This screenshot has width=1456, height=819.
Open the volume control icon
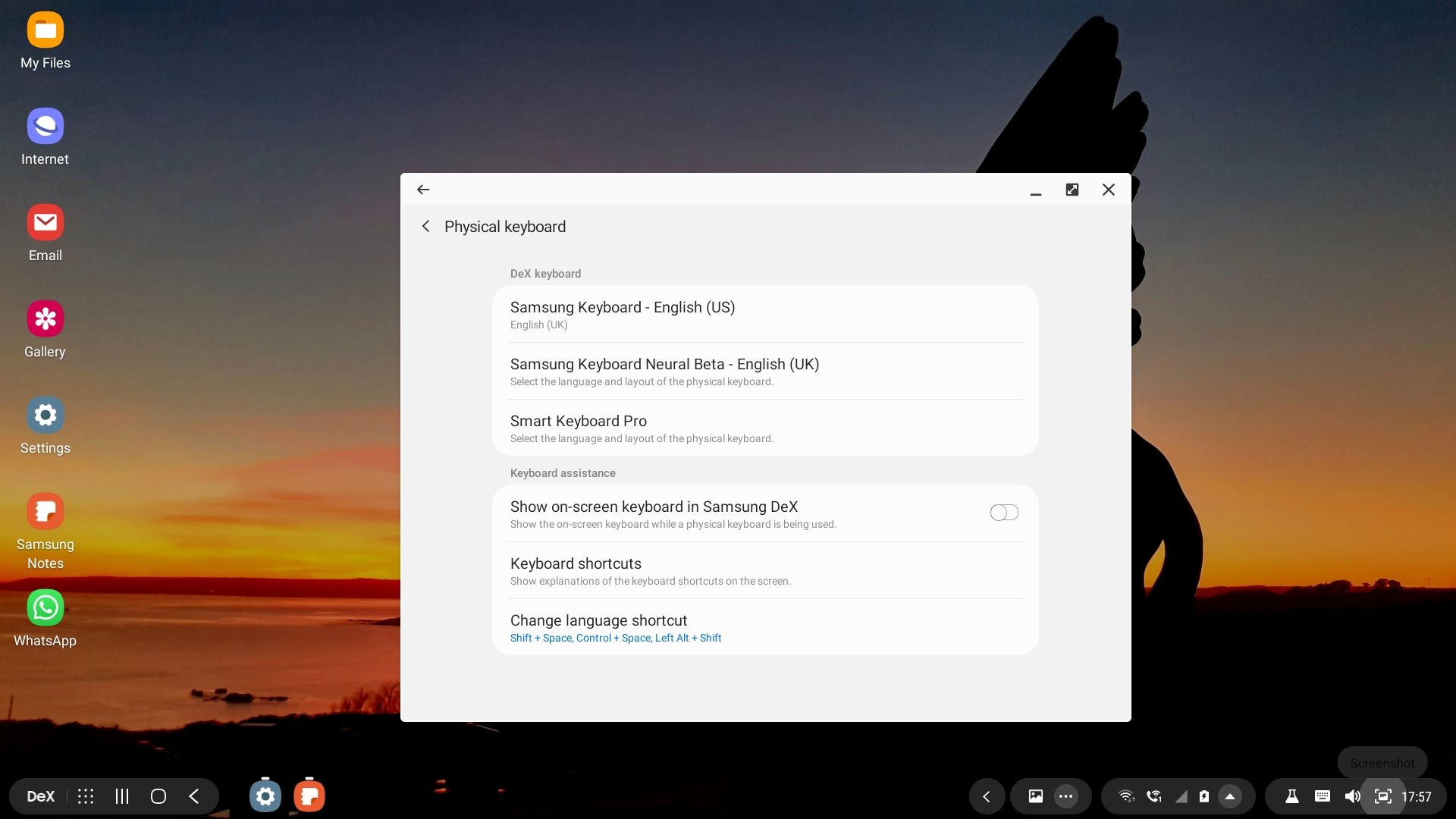(x=1352, y=796)
